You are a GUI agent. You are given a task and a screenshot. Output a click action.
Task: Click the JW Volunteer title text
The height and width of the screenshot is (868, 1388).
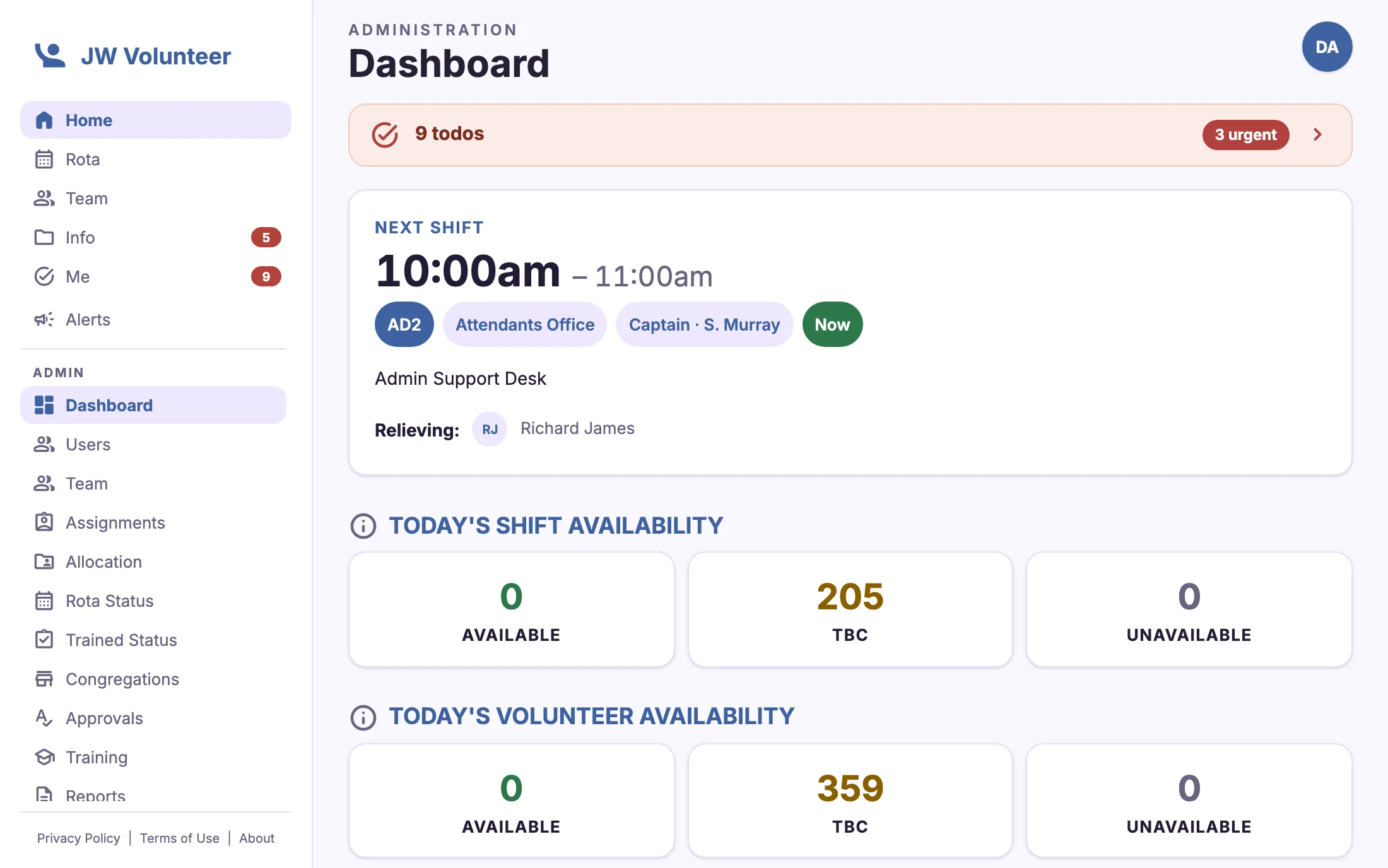(156, 56)
